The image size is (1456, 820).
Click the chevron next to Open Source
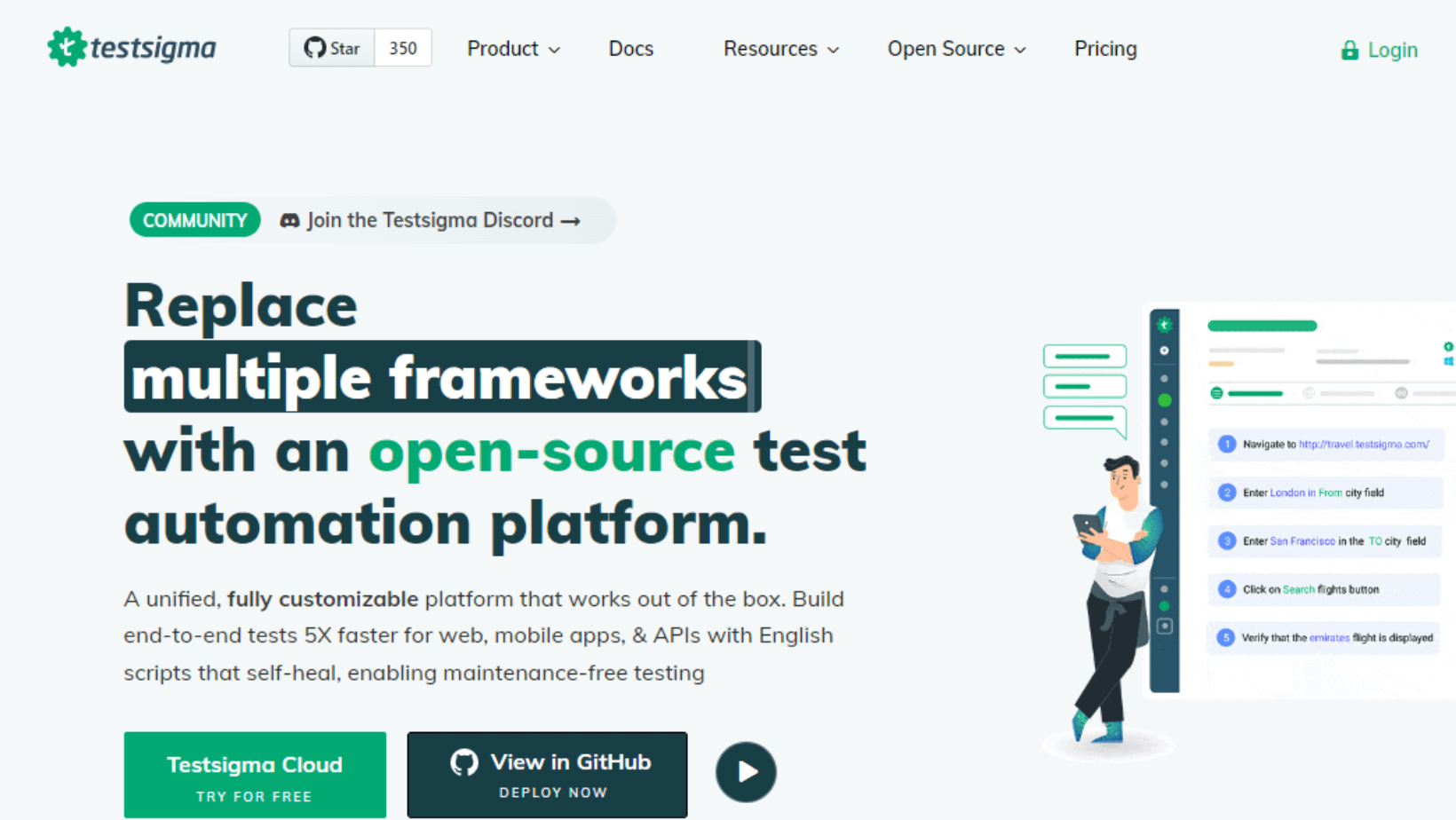tap(1020, 51)
